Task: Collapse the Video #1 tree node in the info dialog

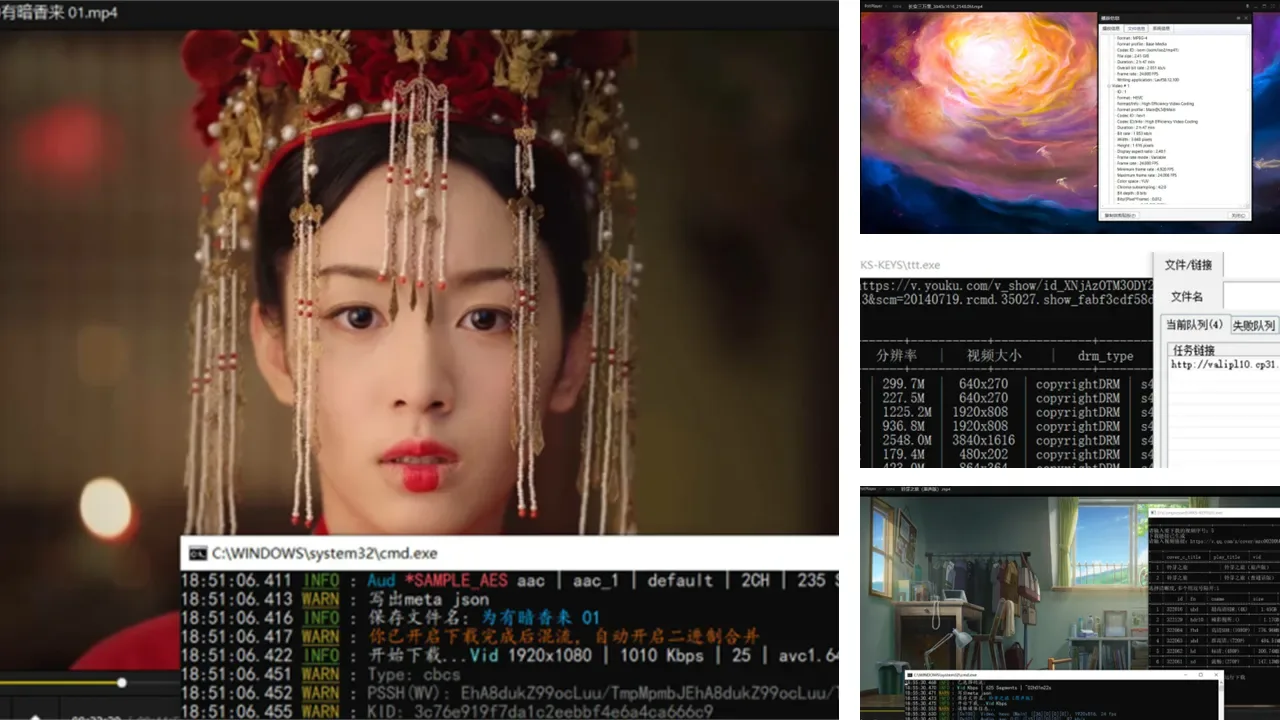Action: 1109,86
